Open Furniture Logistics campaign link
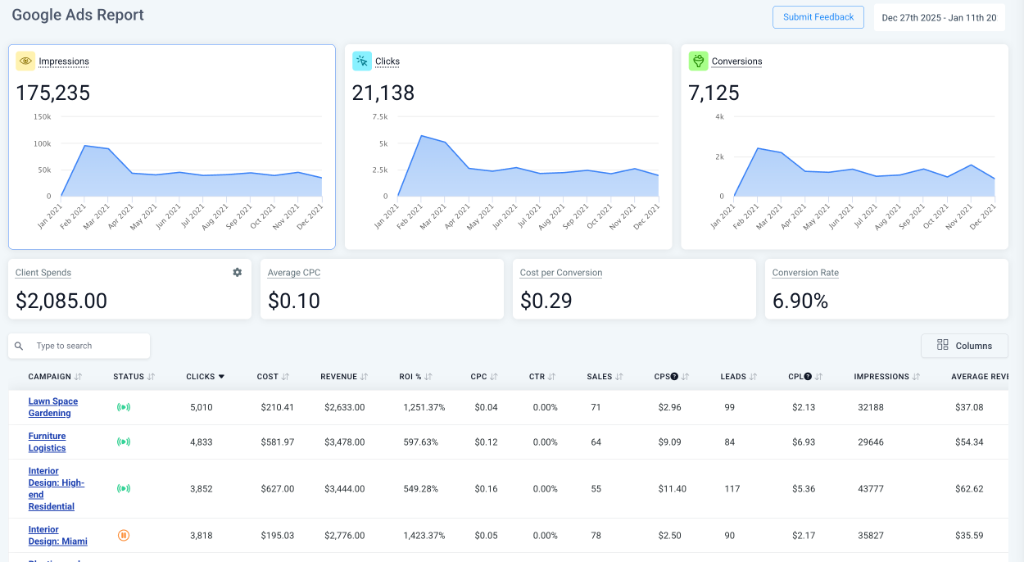The image size is (1024, 562). click(47, 442)
